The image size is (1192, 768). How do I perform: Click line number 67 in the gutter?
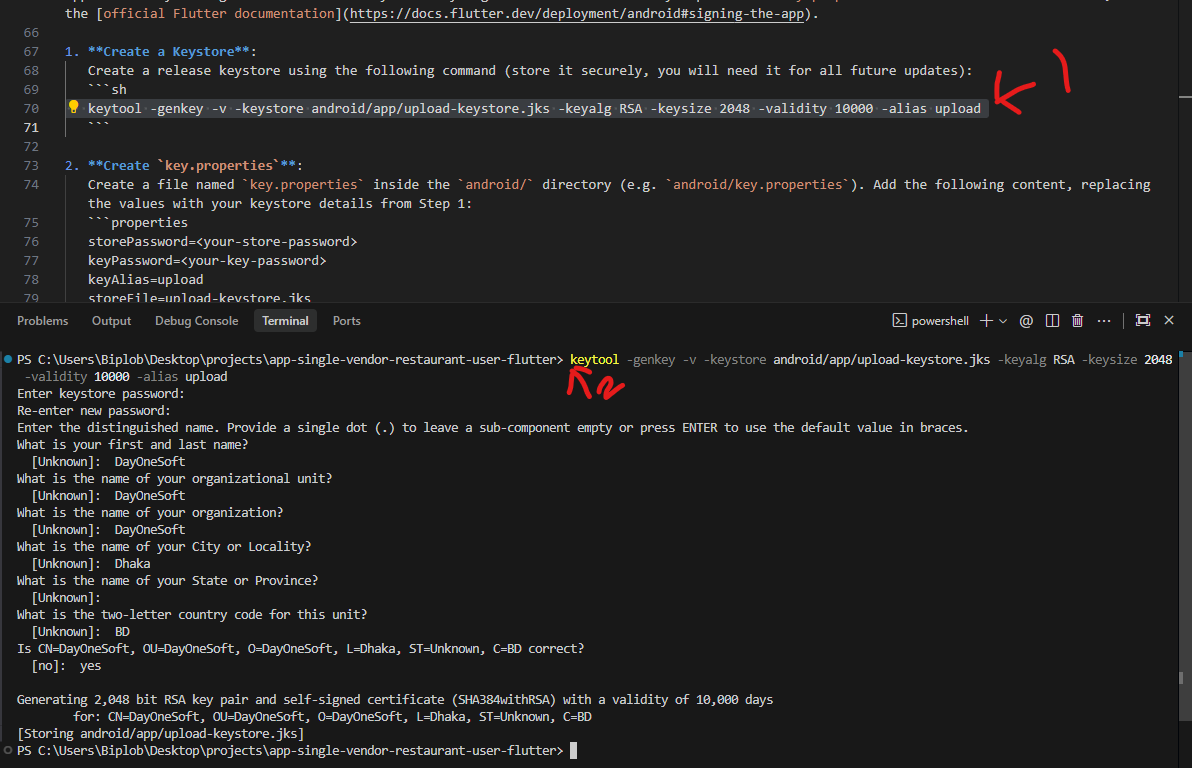31,52
